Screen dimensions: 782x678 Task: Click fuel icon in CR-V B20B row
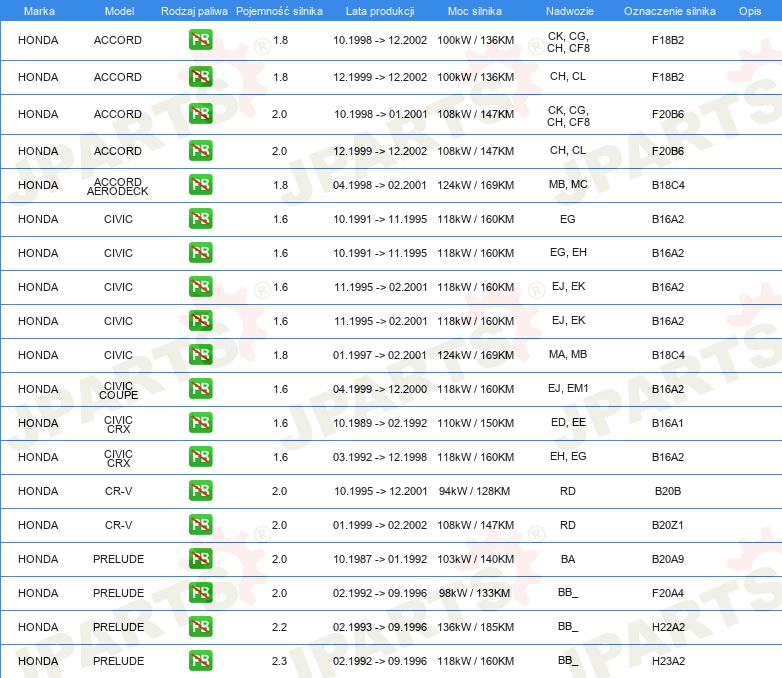[x=200, y=490]
